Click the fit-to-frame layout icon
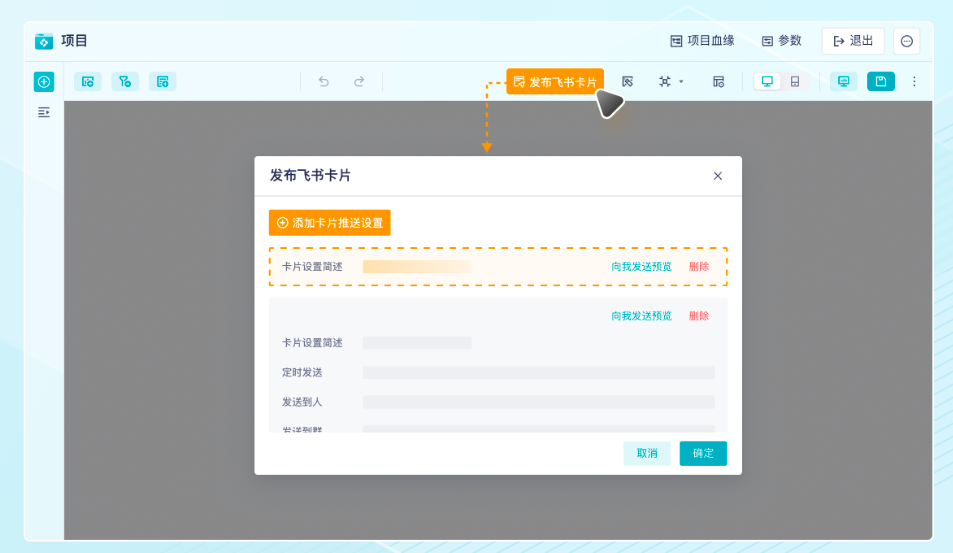Screen dimensions: 953x553 [x=665, y=81]
